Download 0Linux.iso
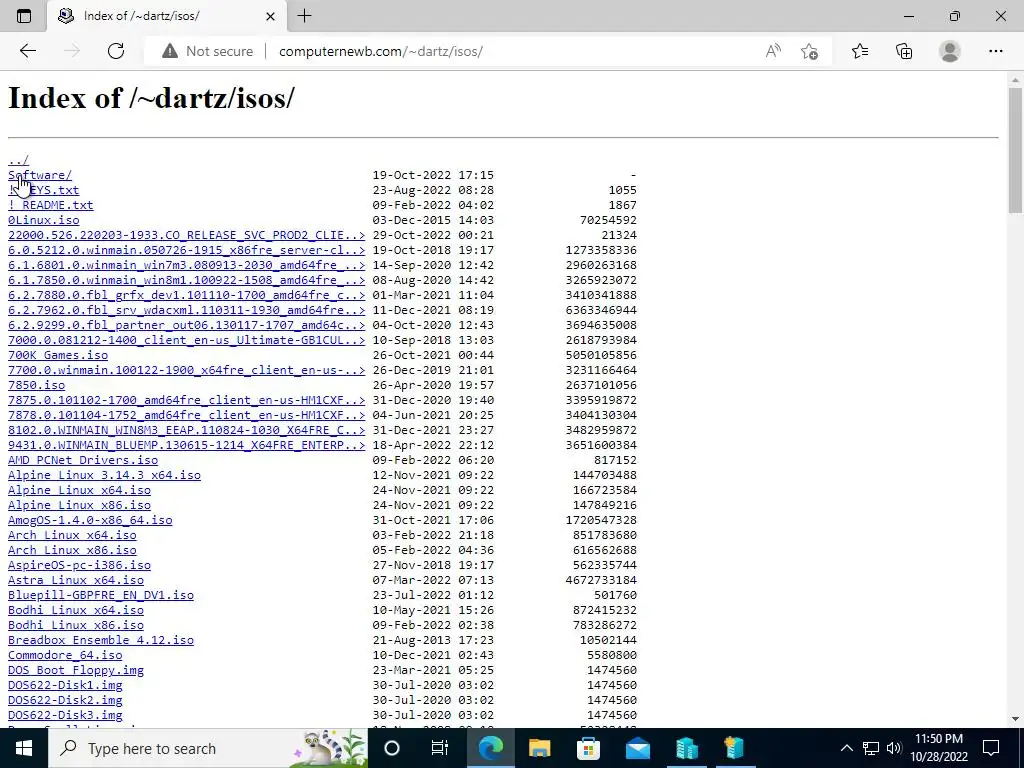This screenshot has height=768, width=1024. [x=44, y=220]
